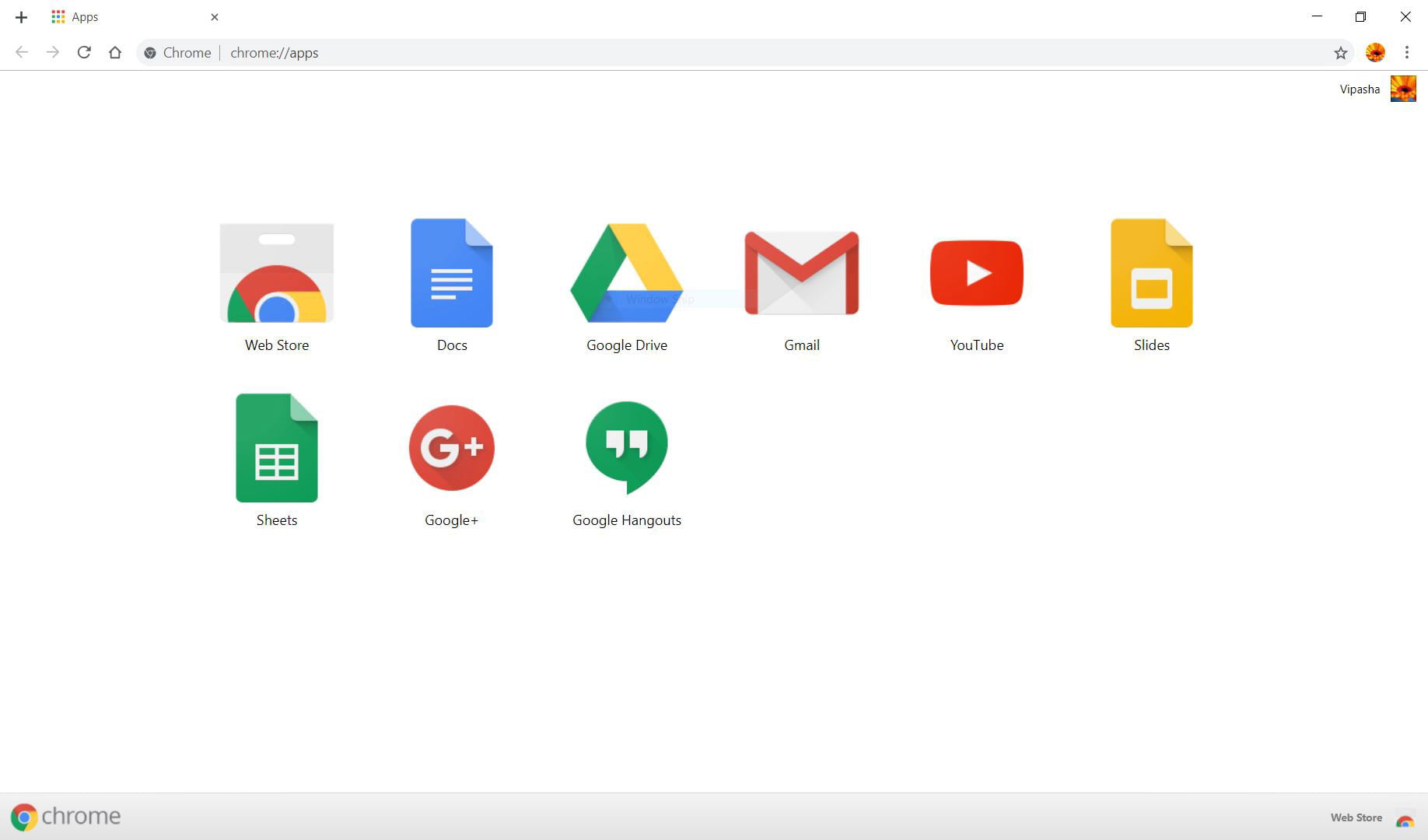Open the profile avatar in the toolbar
This screenshot has width=1428, height=840.
[x=1375, y=53]
